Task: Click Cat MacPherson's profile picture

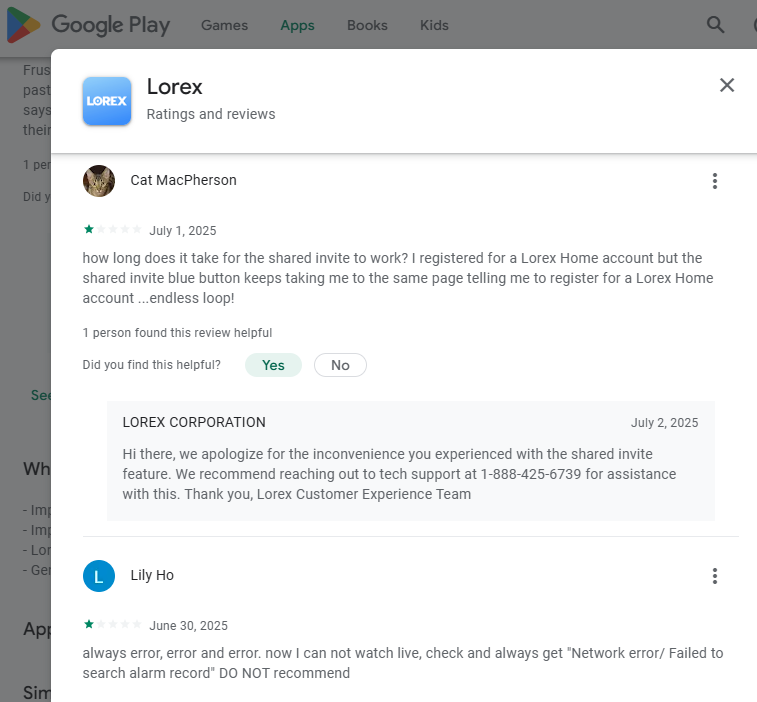Action: pyautogui.click(x=99, y=181)
